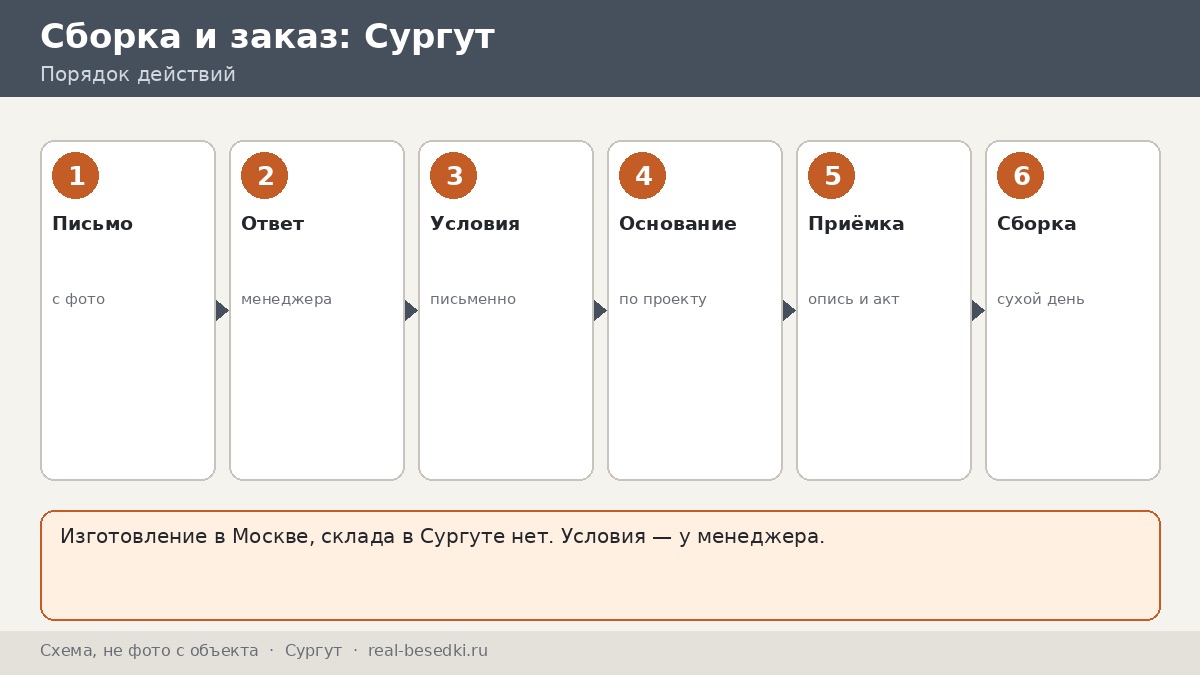This screenshot has width=1200, height=675.
Task: Click footer text 'Схема, не фото с объекта'
Action: coord(149,651)
